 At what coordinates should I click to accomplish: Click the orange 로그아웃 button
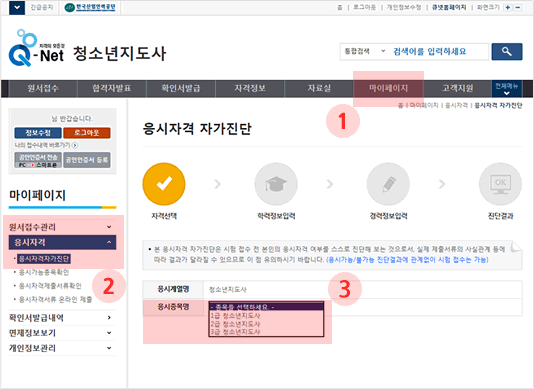click(87, 133)
